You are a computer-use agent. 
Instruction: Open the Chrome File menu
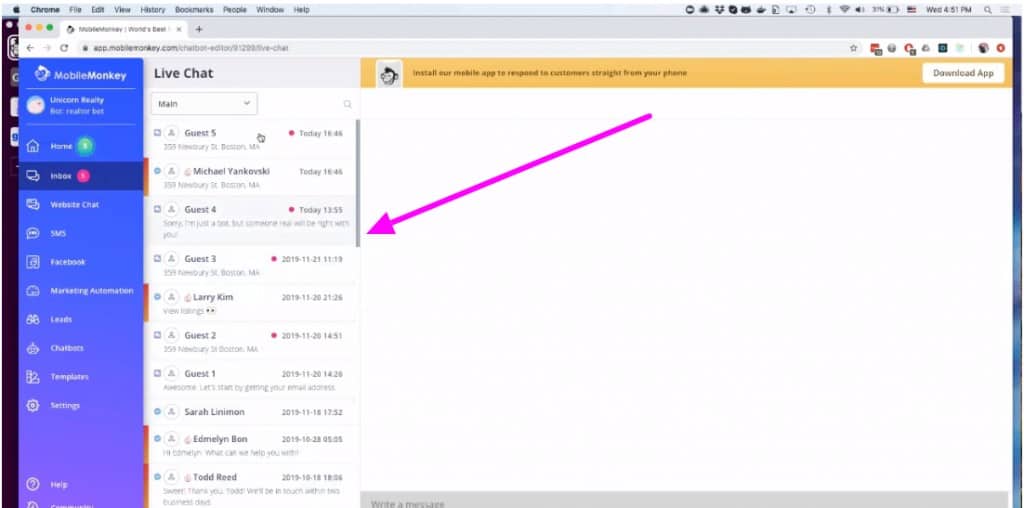pyautogui.click(x=75, y=10)
